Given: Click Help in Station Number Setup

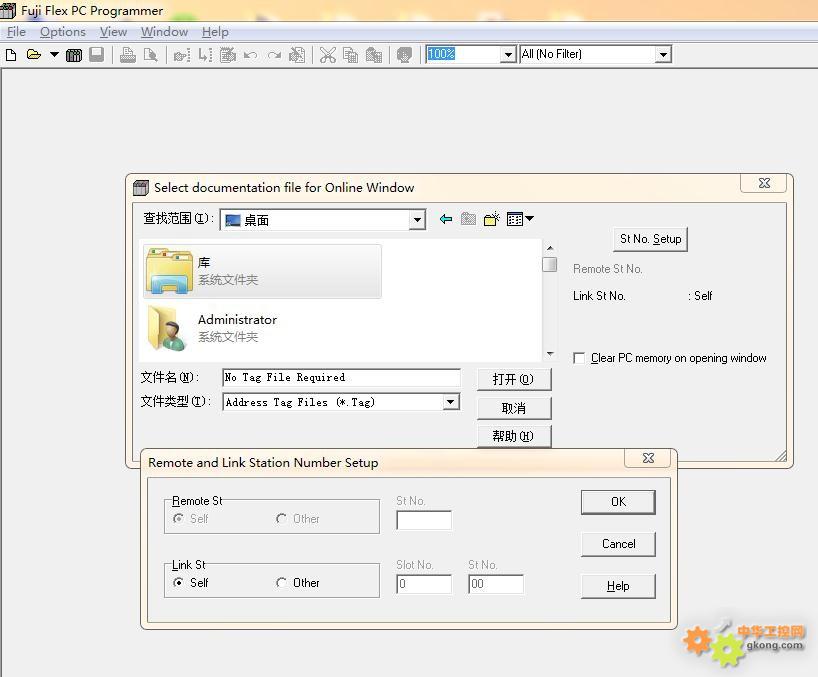Looking at the screenshot, I should pos(618,586).
